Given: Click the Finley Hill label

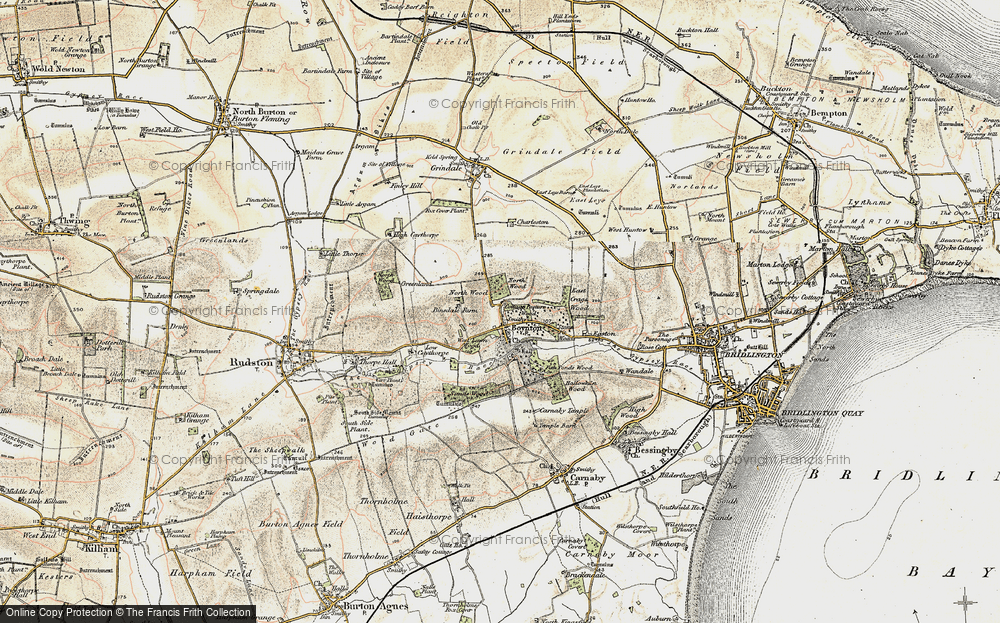Looking at the screenshot, I should click(x=407, y=185).
